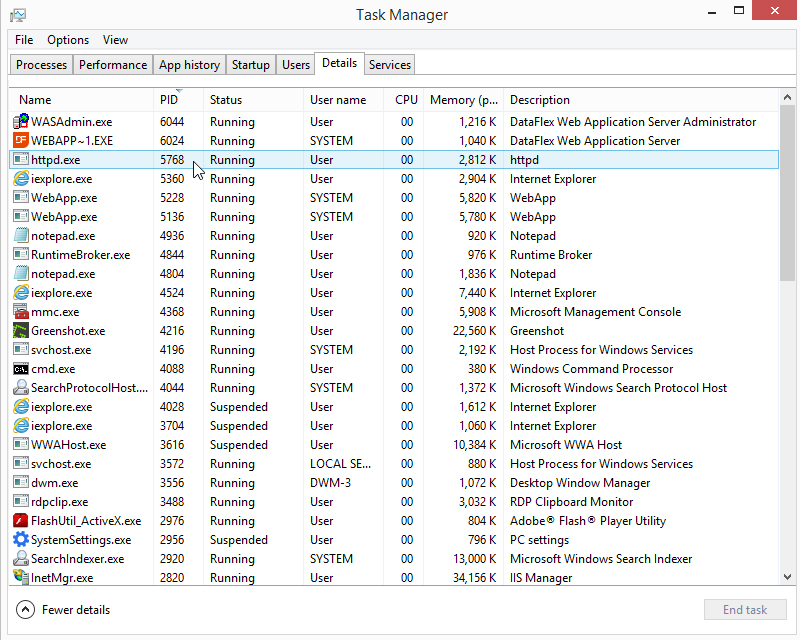Click the Microsoft WWA Host description
The image size is (800, 640).
point(566,445)
